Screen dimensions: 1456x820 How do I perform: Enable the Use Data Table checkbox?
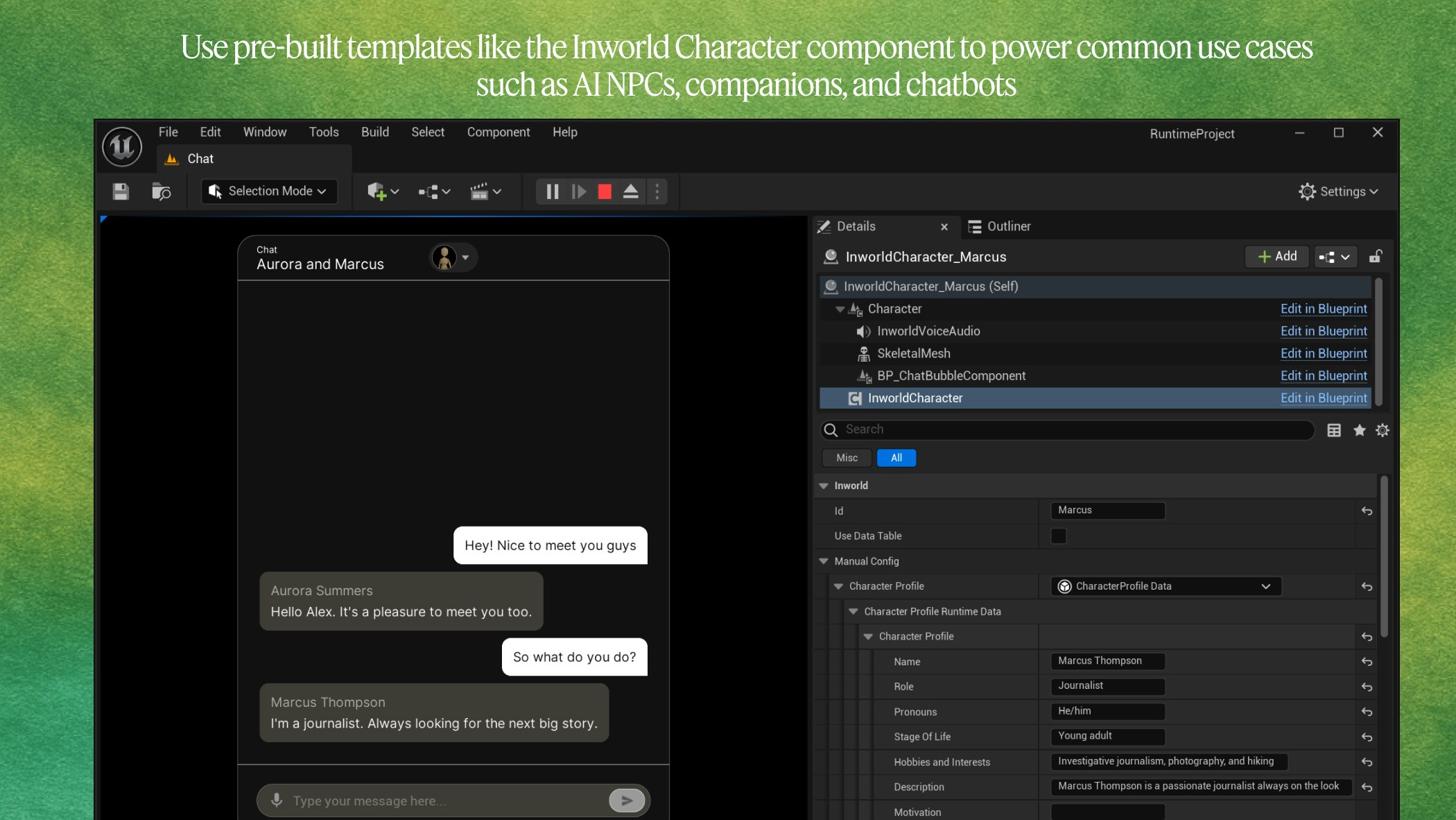click(x=1058, y=536)
